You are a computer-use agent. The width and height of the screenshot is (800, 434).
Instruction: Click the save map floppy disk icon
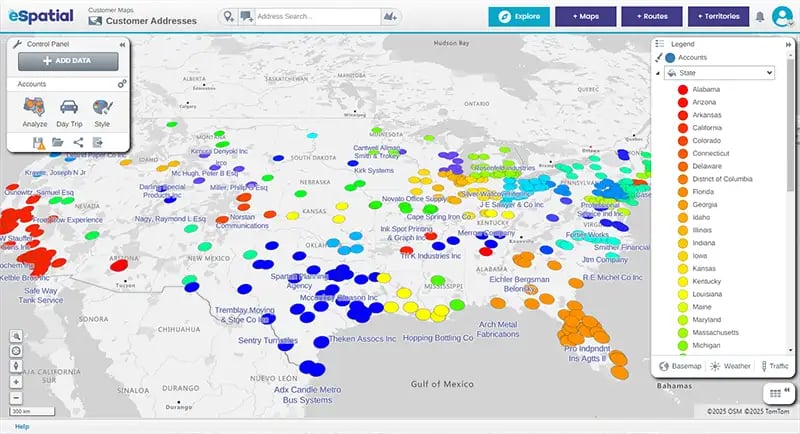[x=39, y=143]
